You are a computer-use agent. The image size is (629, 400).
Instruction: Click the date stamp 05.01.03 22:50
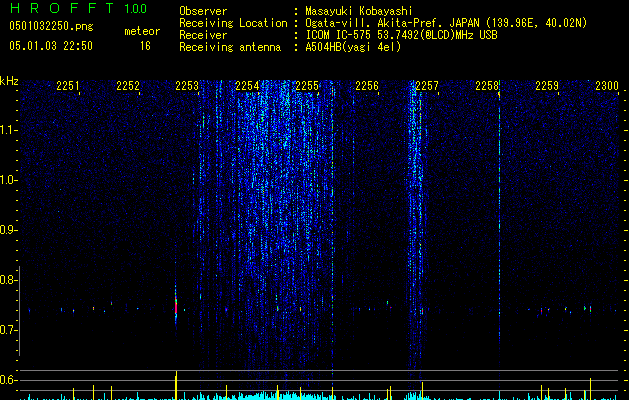click(x=51, y=46)
